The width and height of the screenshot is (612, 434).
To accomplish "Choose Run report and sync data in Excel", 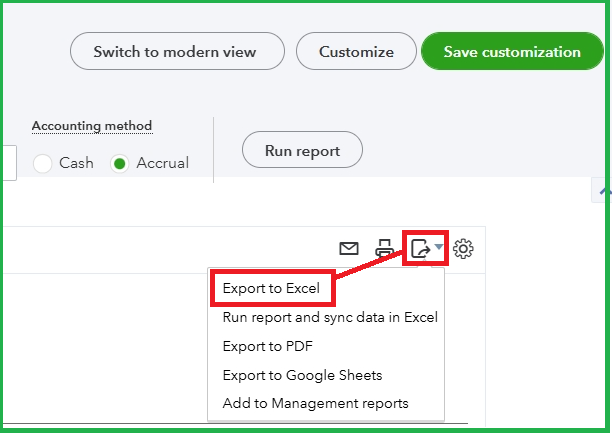I will tap(330, 317).
